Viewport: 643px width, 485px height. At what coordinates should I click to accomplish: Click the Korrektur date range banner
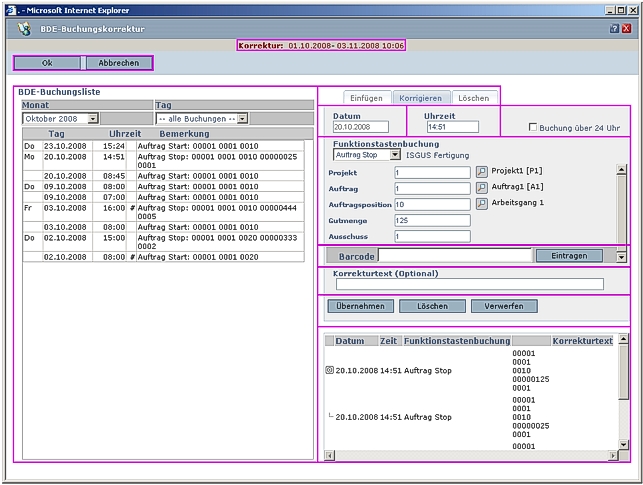tap(321, 46)
